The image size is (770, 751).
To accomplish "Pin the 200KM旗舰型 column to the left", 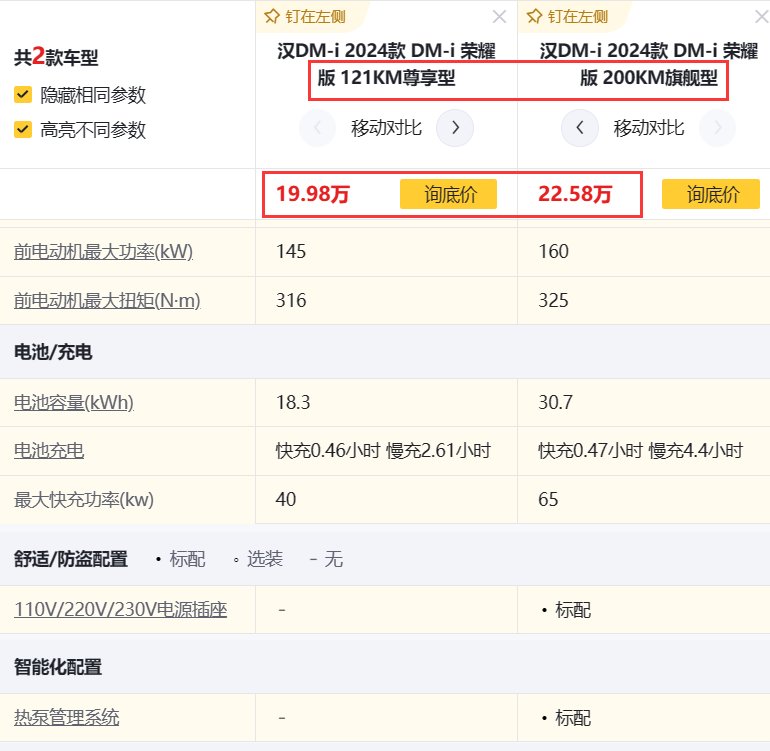I will pos(569,17).
